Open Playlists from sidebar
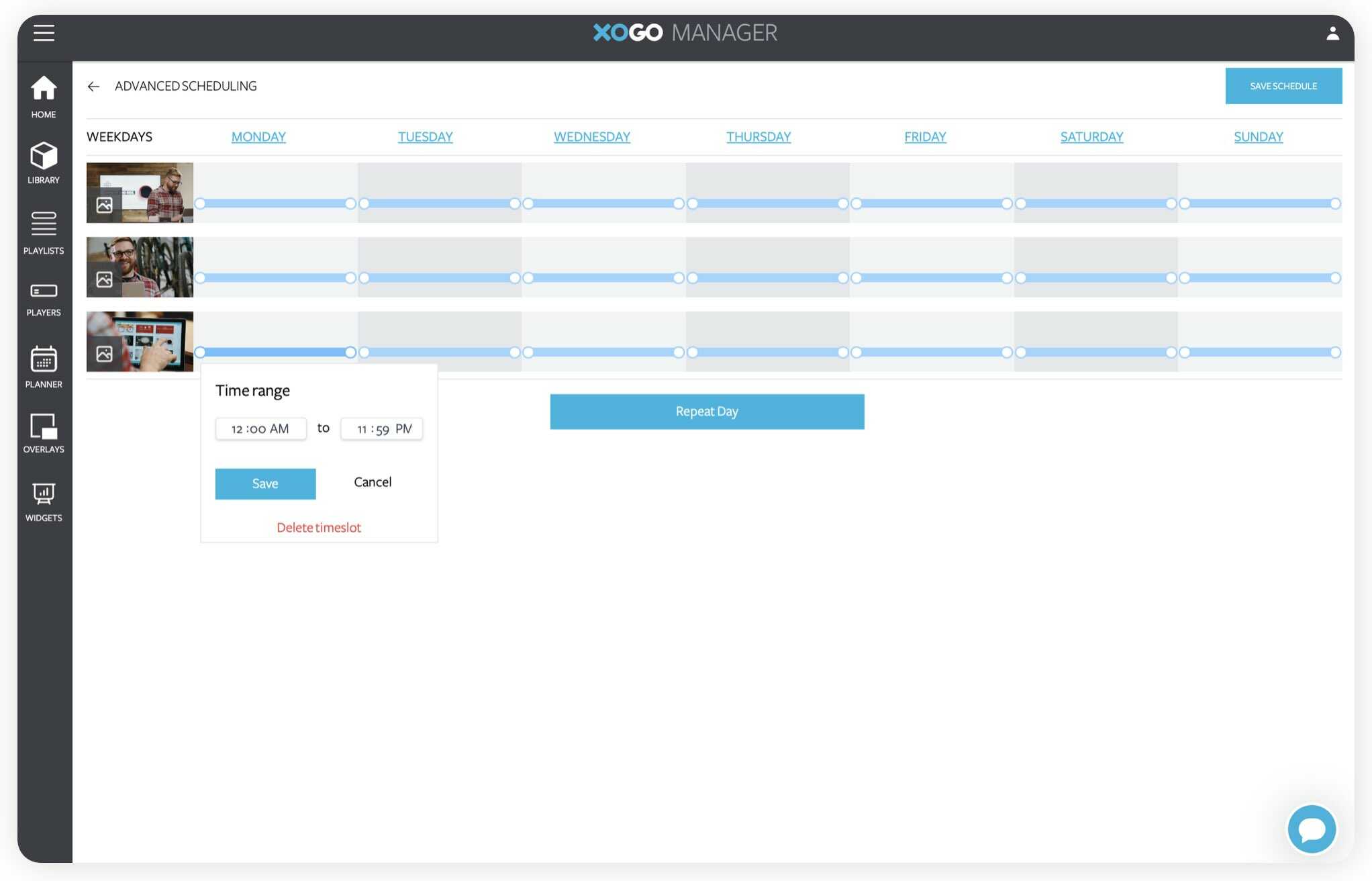The height and width of the screenshot is (881, 1372). click(44, 232)
